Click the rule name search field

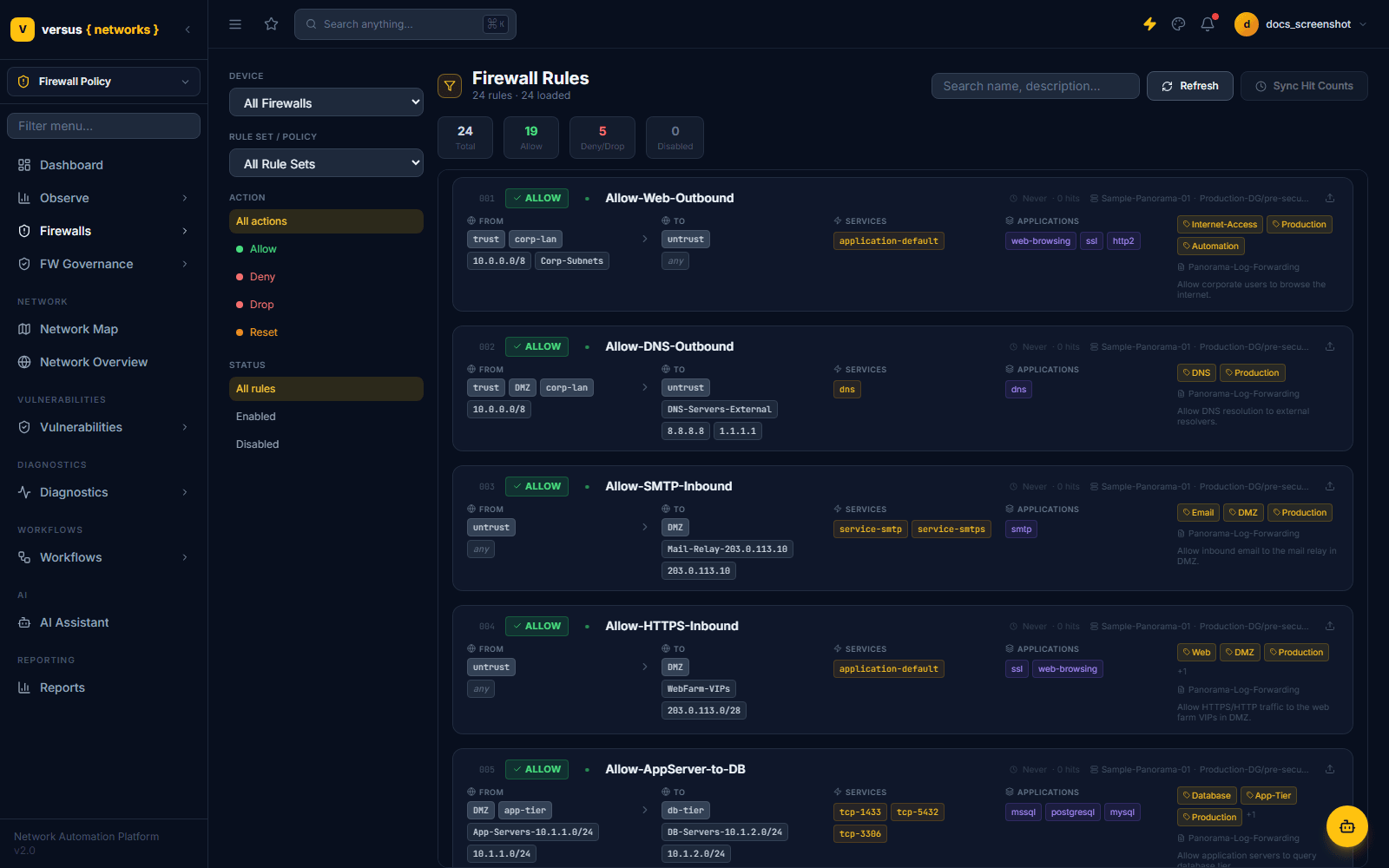(1035, 86)
